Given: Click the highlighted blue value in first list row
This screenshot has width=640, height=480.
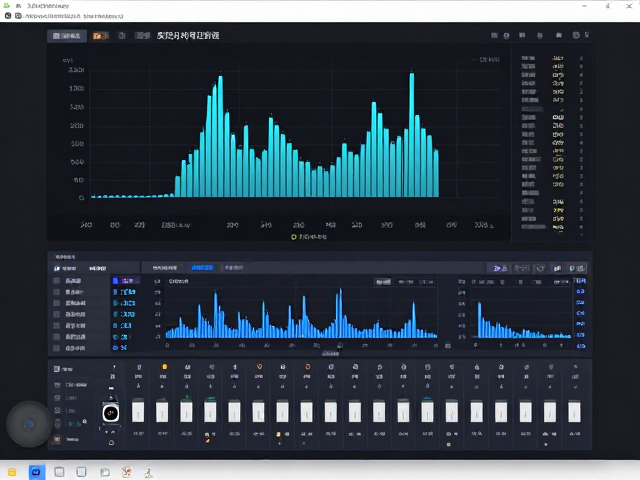Looking at the screenshot, I should point(125,281).
